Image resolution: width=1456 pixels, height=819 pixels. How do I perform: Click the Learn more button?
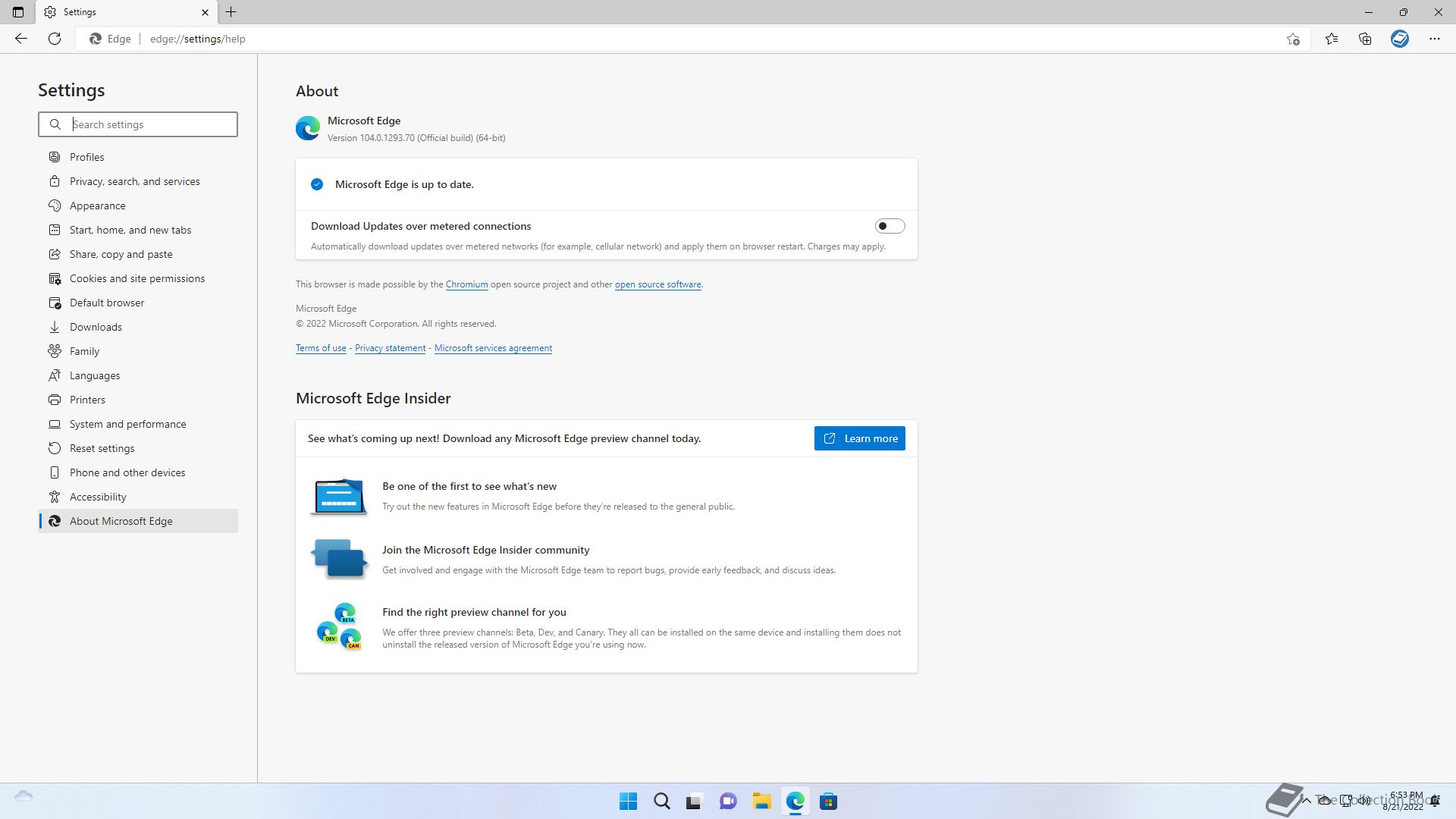[x=859, y=438]
